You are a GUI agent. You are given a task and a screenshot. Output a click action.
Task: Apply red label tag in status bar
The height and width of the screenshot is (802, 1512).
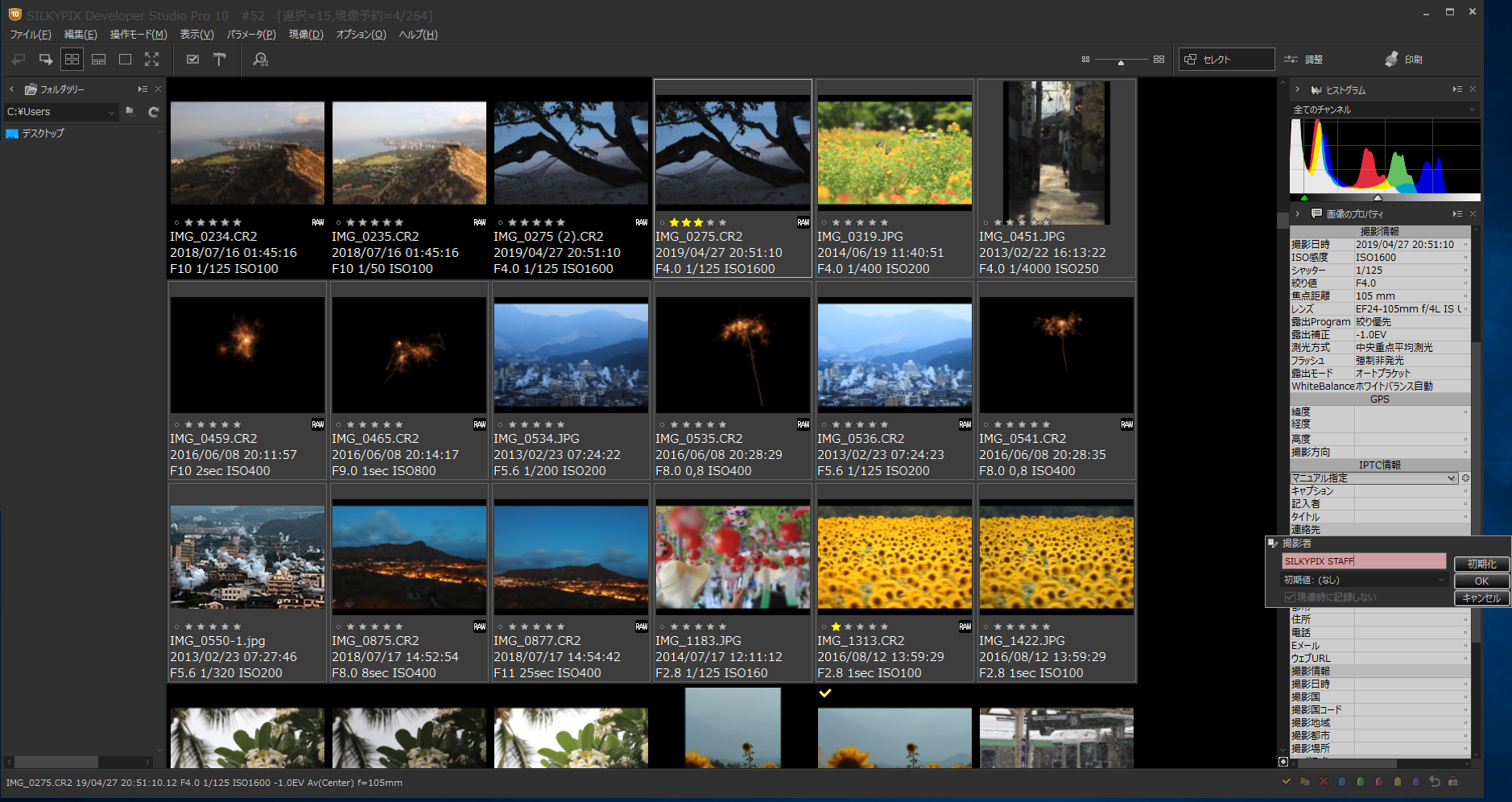[x=1379, y=781]
